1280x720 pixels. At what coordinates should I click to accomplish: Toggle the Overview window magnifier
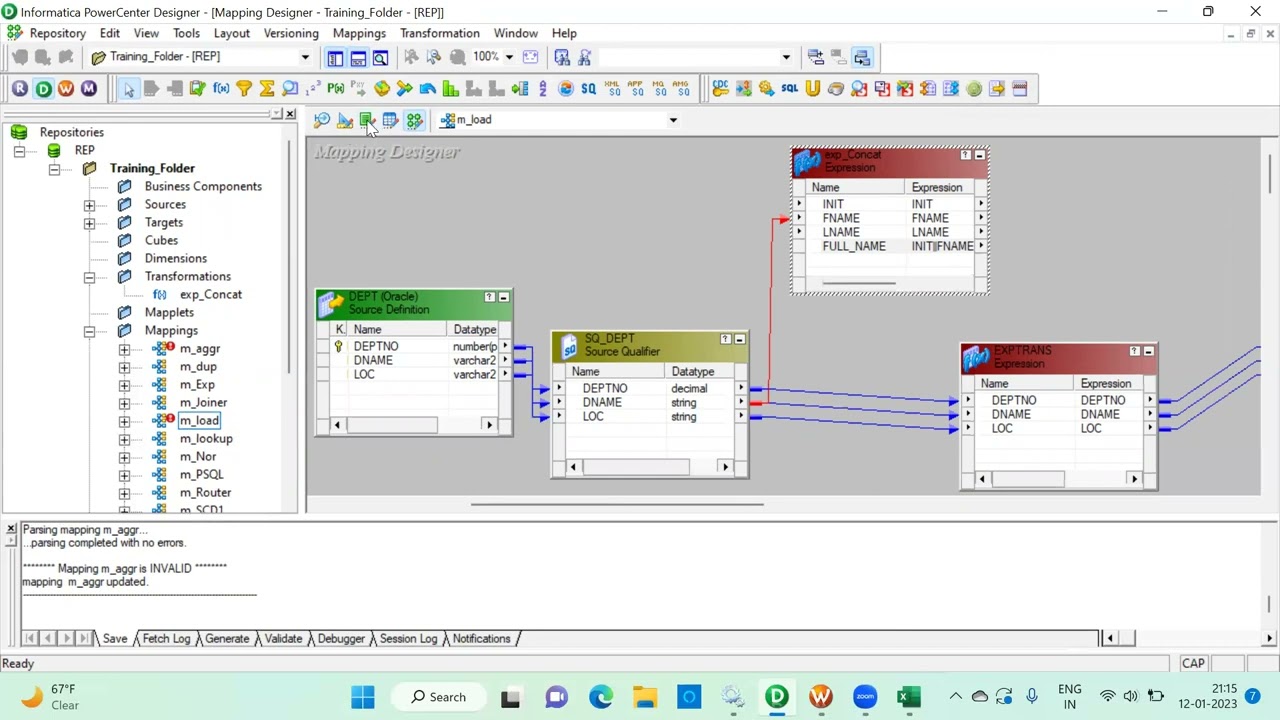pyautogui.click(x=381, y=57)
